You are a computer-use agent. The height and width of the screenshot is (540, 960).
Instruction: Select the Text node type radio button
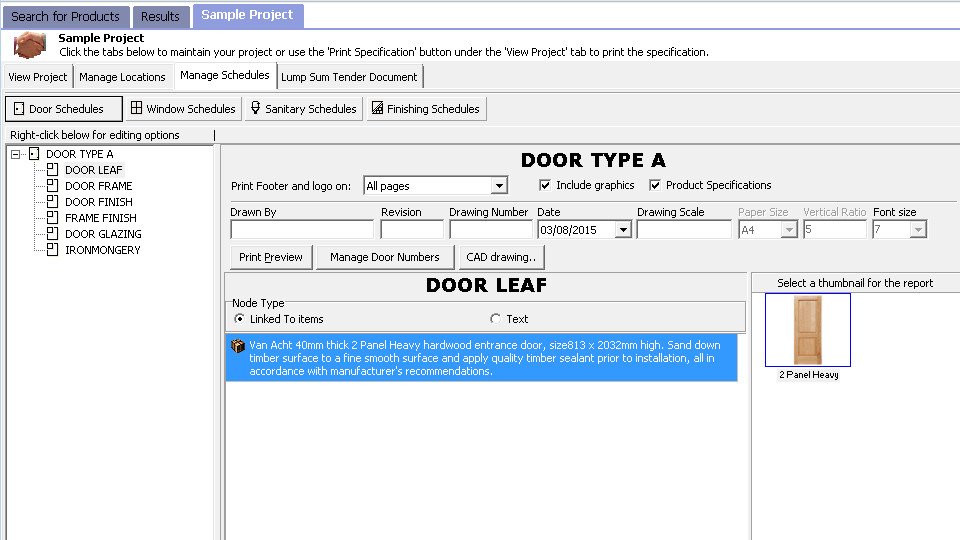tap(495, 318)
